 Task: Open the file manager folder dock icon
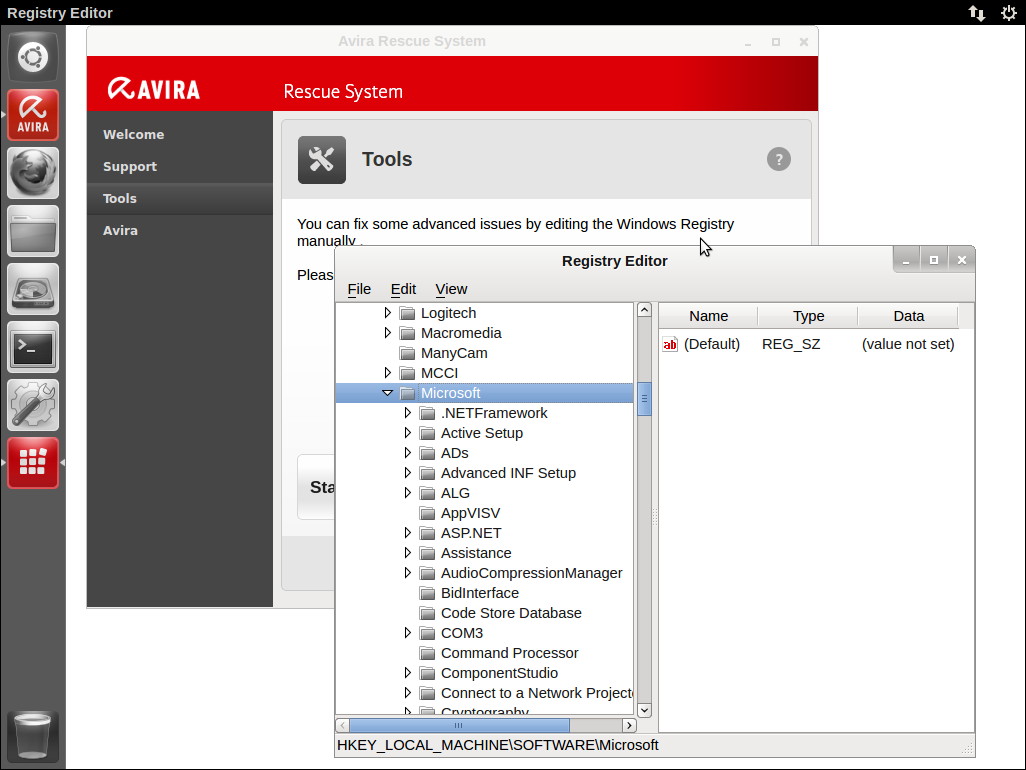point(33,231)
